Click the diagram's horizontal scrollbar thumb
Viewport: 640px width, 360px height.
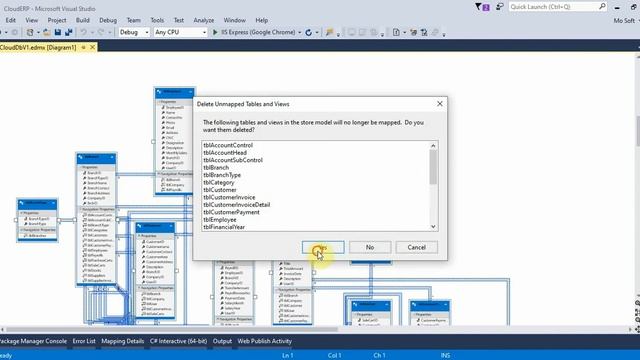(171, 329)
